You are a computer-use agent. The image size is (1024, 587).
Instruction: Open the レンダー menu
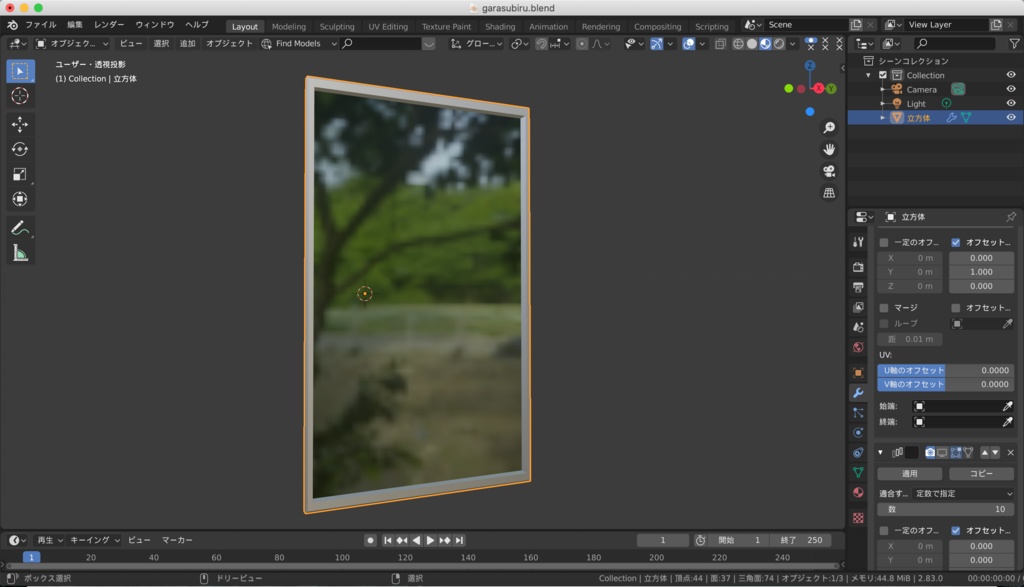pyautogui.click(x=108, y=25)
